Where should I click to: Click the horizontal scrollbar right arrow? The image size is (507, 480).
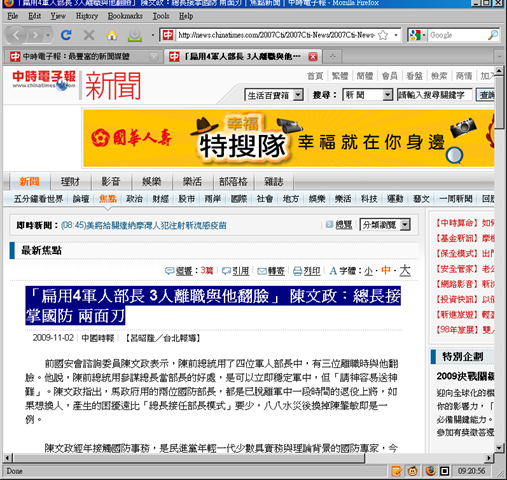point(489,458)
